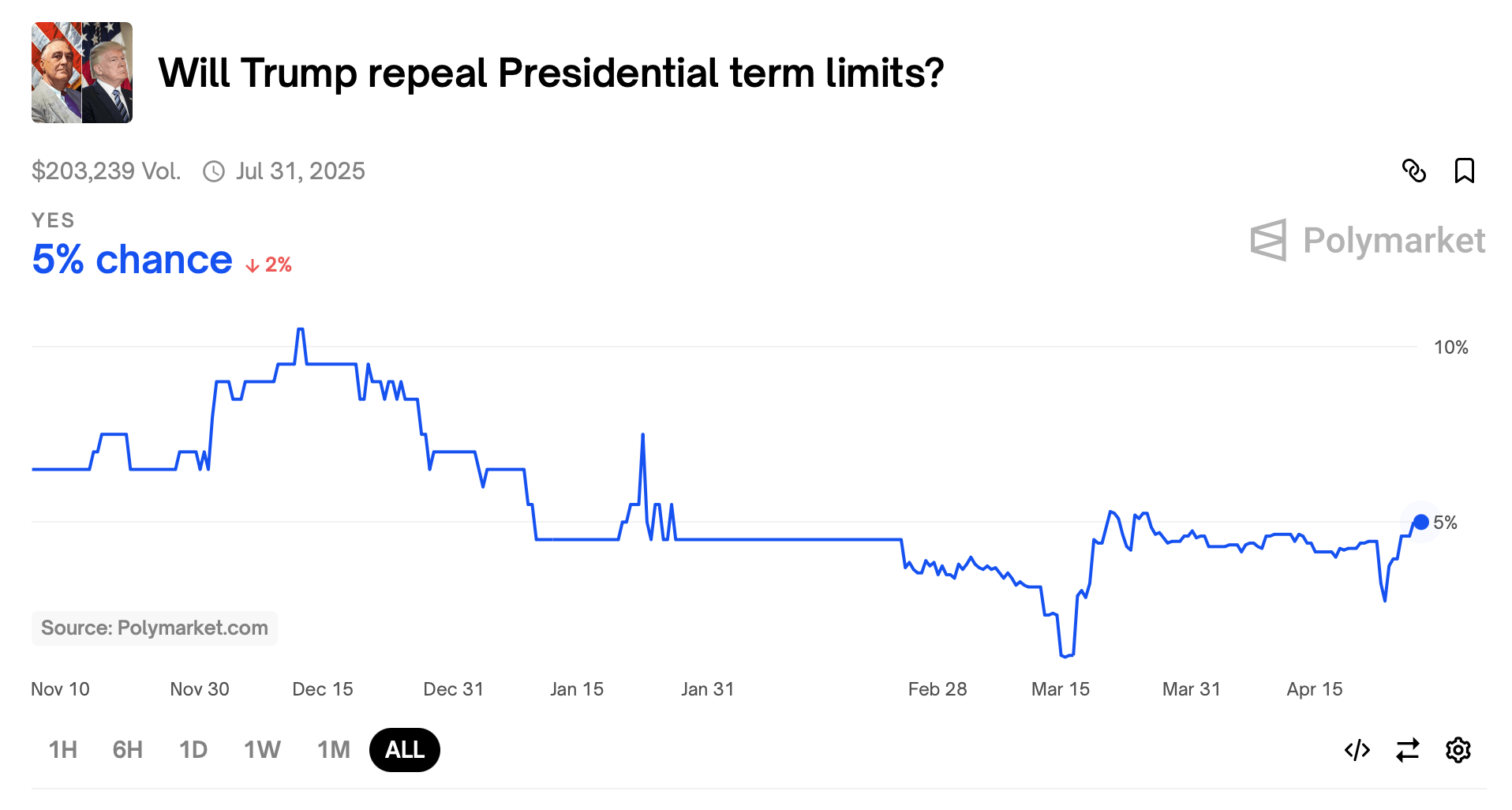Screen dimensions: 1512x810
Task: Click the Jul 31, 2025 end date
Action: [300, 171]
